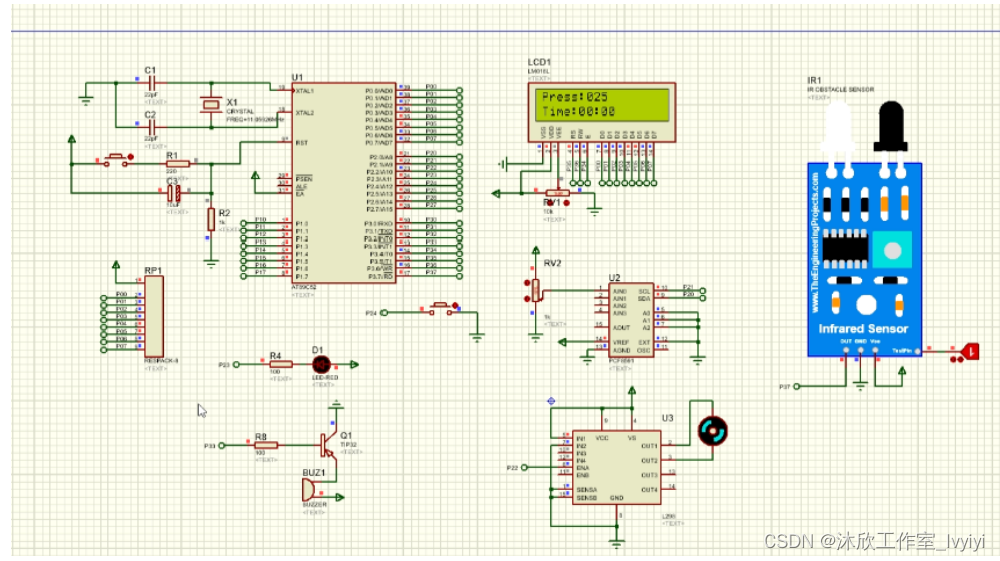Click the push button on P24 line
The height and width of the screenshot is (561, 1000).
point(442,308)
